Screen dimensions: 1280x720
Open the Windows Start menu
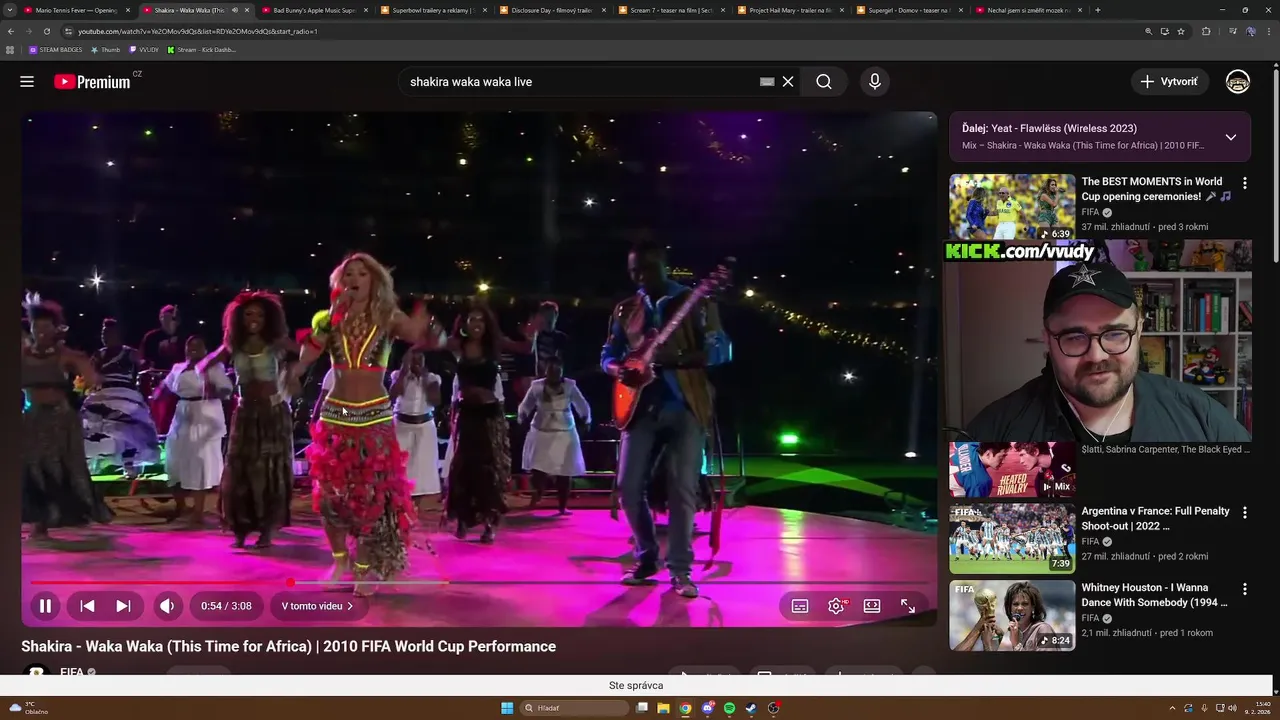(x=507, y=708)
